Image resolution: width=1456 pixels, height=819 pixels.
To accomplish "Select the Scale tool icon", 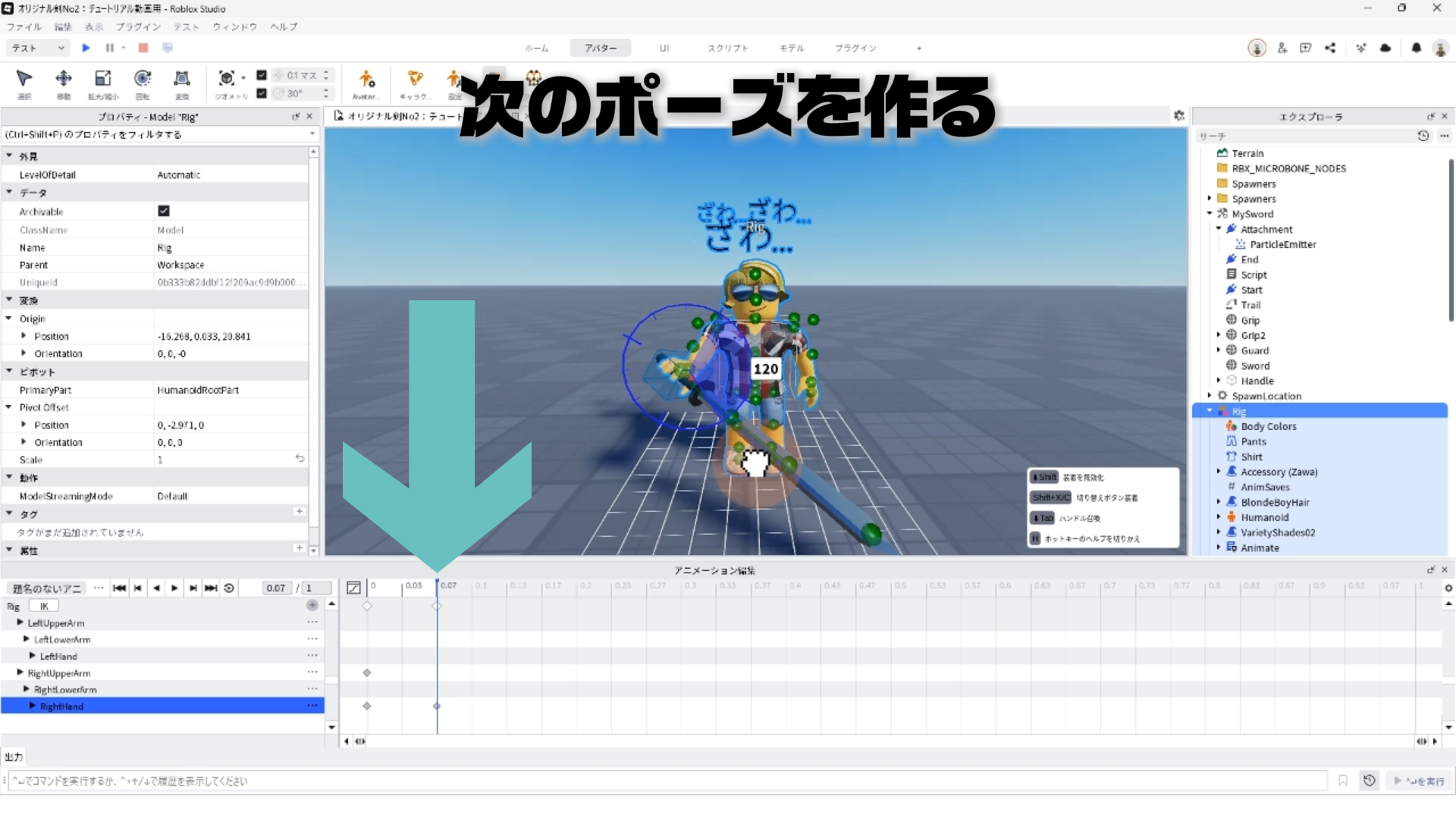I will point(102,79).
